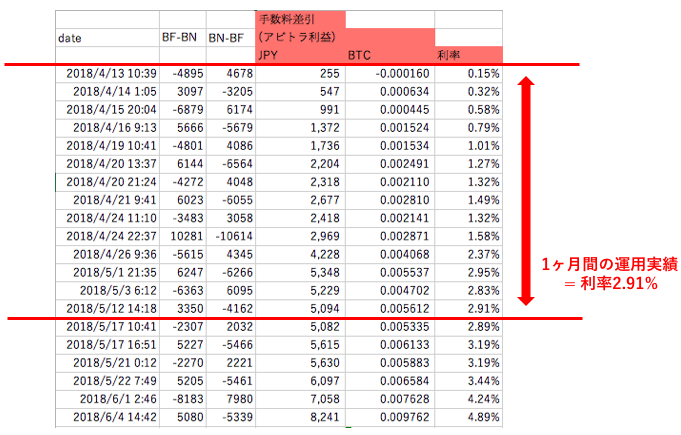The height and width of the screenshot is (435, 681).
Task: Click BTC value 0.002491
Action: pyautogui.click(x=390, y=164)
